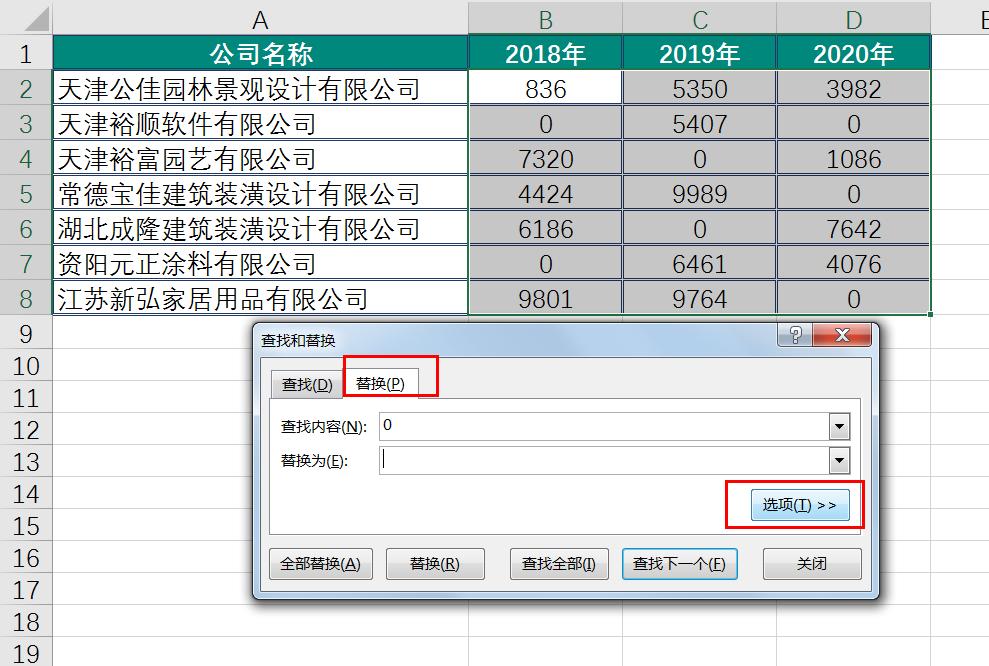Click the 关闭 button to dismiss dialog
The width and height of the screenshot is (989, 666).
(812, 563)
